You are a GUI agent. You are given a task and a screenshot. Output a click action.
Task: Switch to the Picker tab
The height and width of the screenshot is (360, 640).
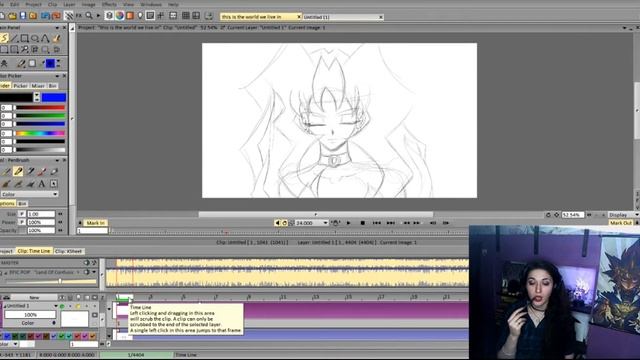tap(20, 86)
